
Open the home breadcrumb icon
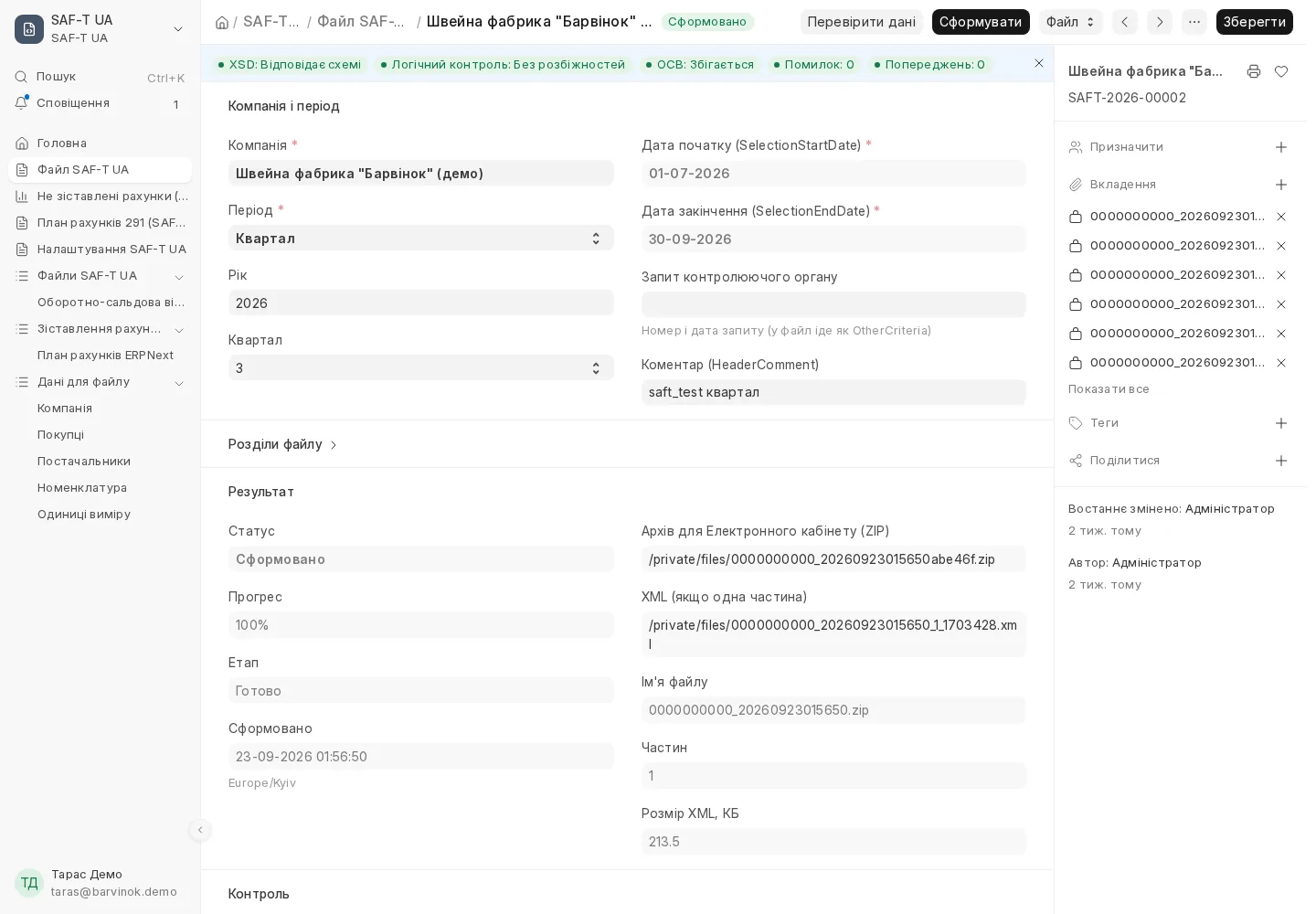pyautogui.click(x=222, y=22)
